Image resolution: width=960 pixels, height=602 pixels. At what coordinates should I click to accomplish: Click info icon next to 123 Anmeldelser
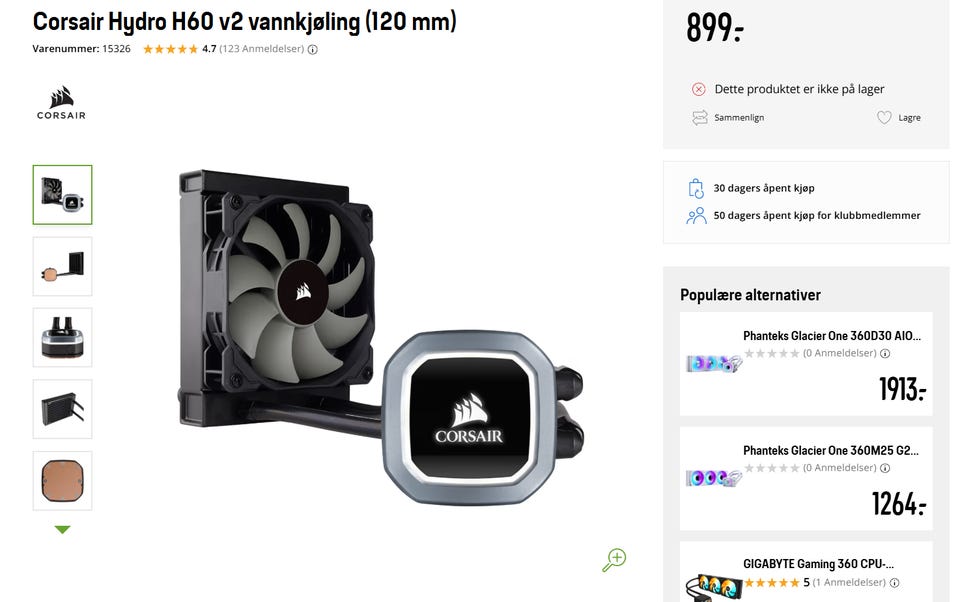point(313,50)
